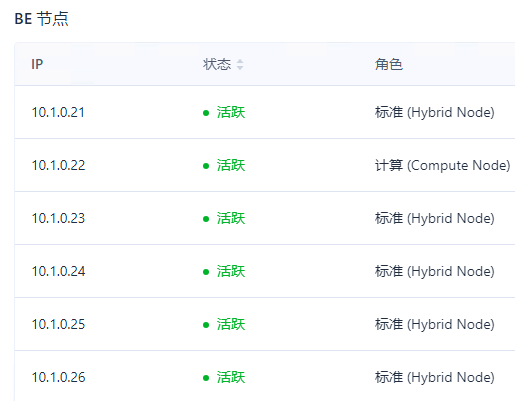Click green status dot for 10.1.0.24
Screen dimensions: 515x401
coord(206,272)
